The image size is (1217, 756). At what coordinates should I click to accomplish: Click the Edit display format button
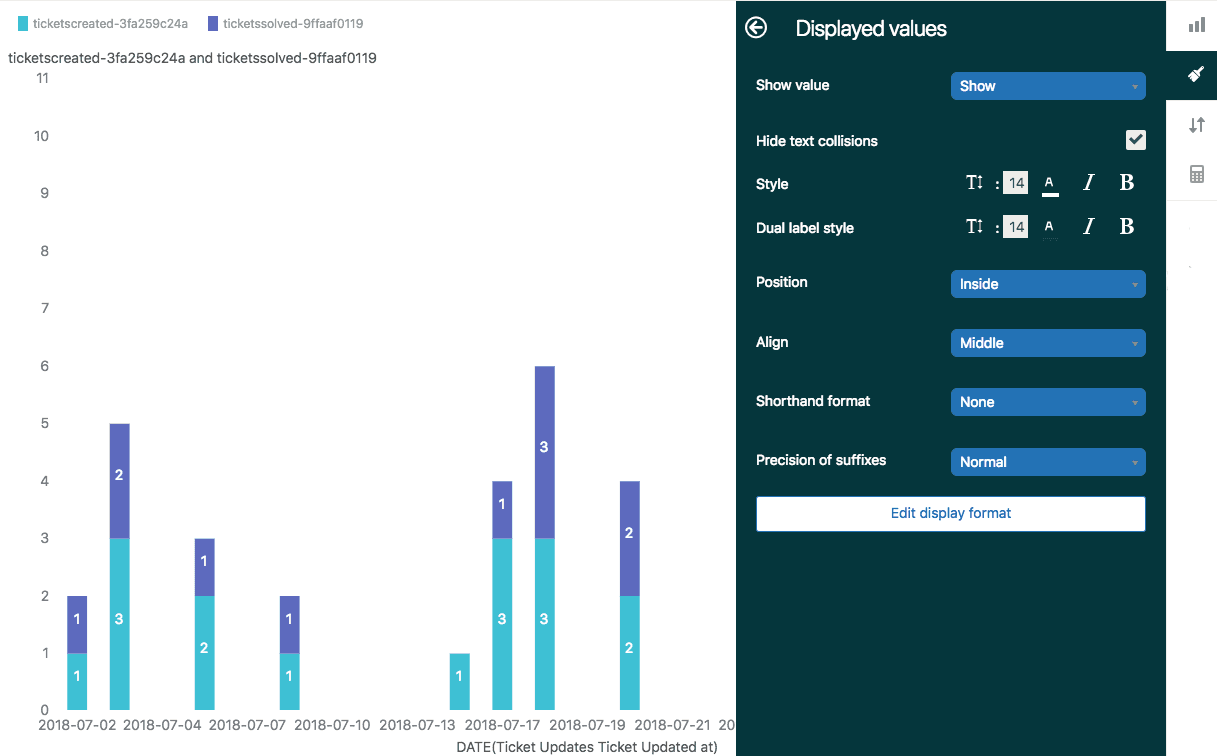pyautogui.click(x=950, y=513)
